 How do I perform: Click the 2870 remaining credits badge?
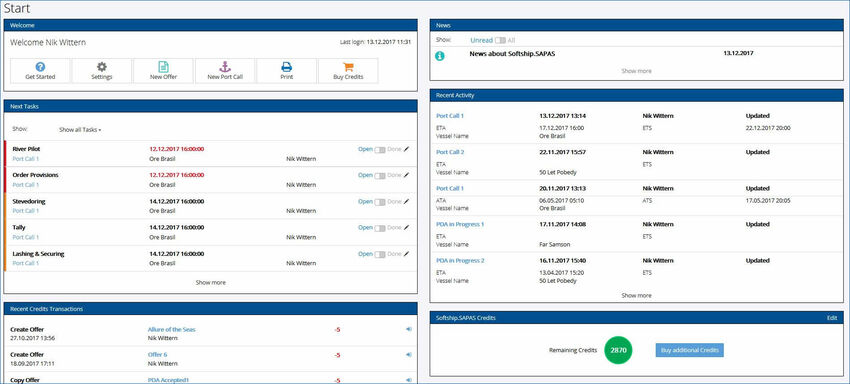click(x=618, y=350)
